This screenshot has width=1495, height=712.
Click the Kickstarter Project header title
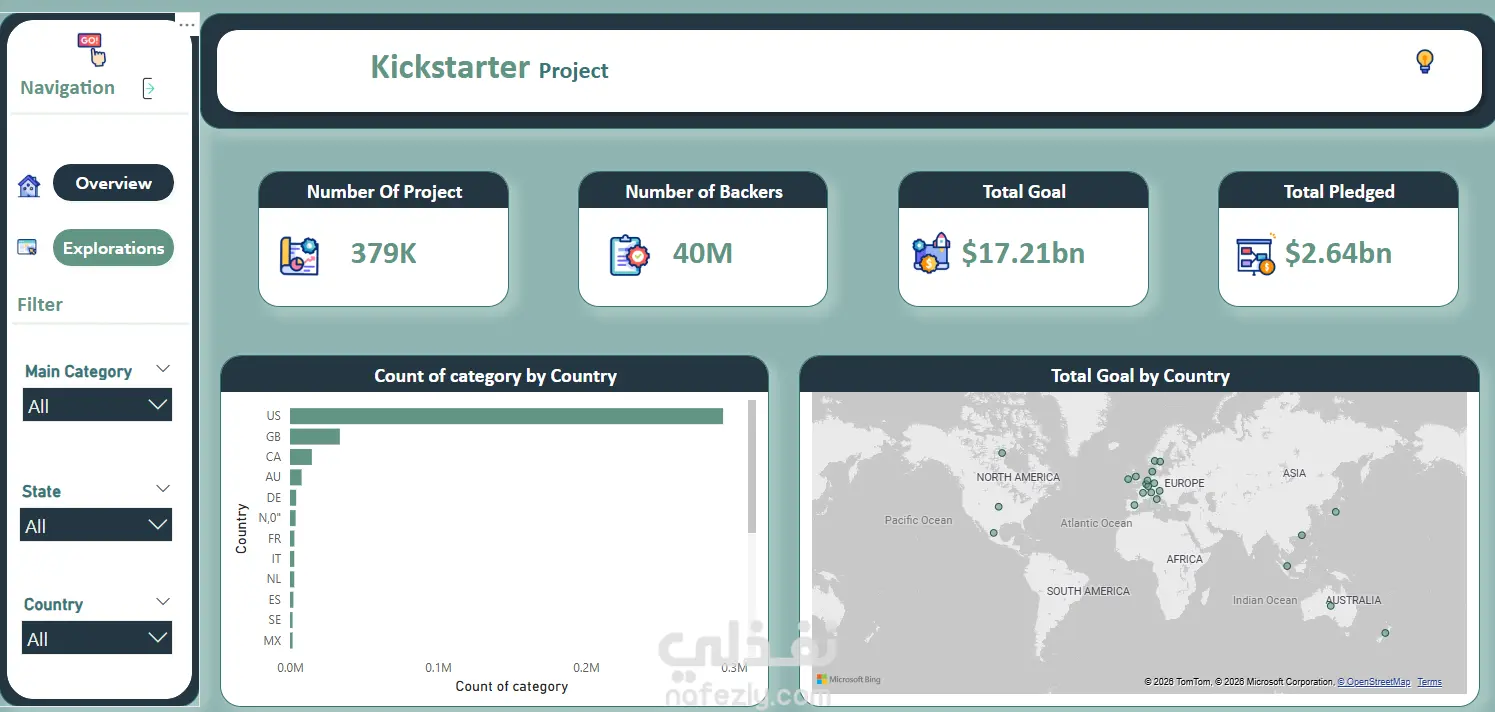click(489, 67)
